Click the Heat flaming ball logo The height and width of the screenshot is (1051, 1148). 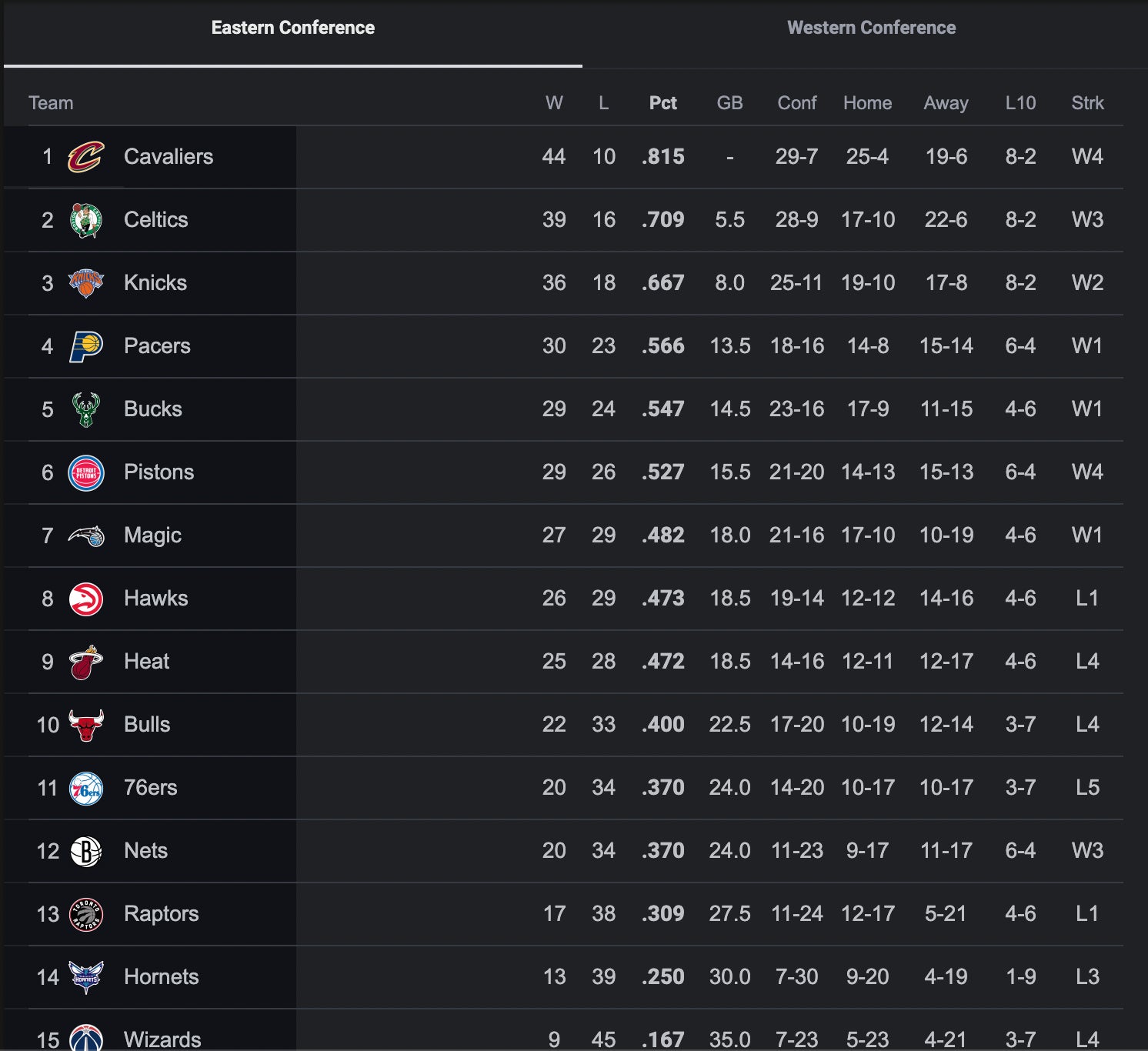[85, 662]
